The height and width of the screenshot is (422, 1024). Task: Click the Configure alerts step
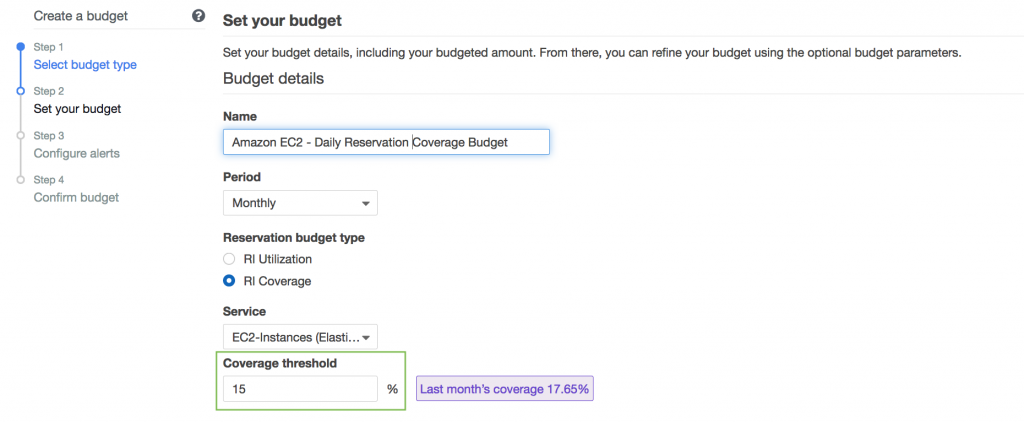tap(77, 154)
